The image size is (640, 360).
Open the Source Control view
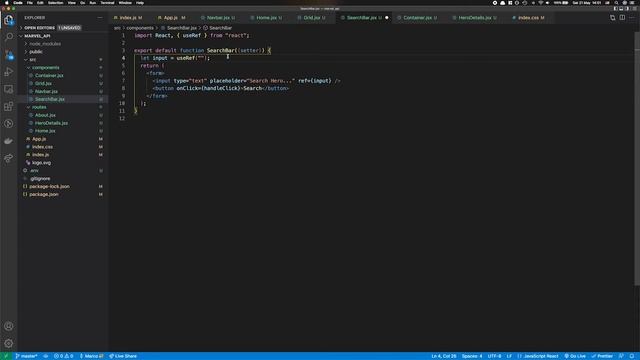(9, 54)
